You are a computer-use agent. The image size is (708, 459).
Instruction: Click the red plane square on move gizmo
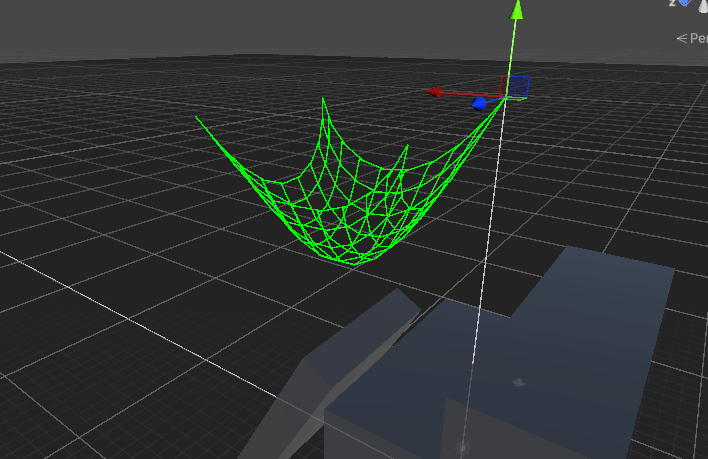click(x=506, y=84)
